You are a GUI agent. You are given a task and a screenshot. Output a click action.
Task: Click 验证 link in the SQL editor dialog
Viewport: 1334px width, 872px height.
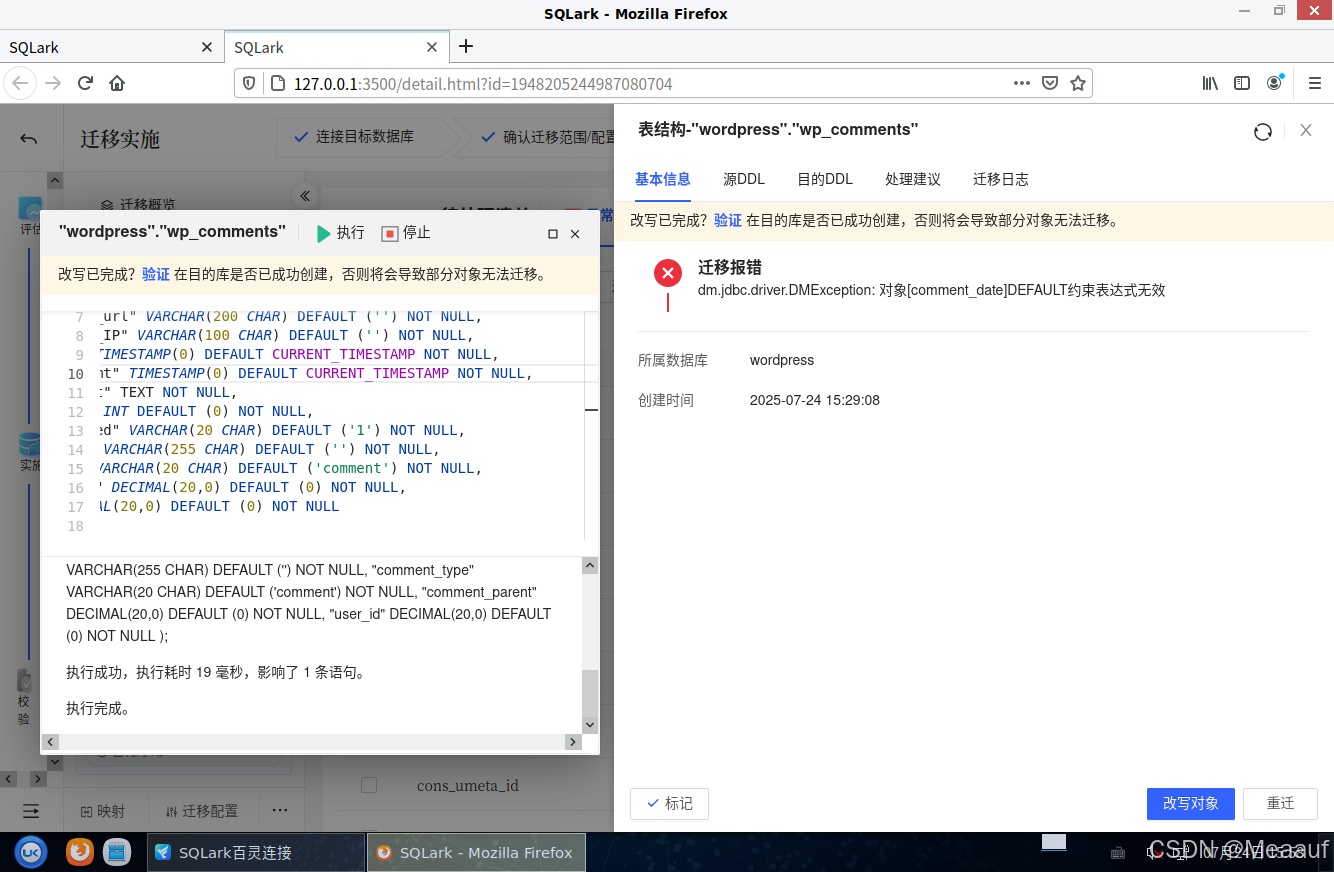(156, 273)
